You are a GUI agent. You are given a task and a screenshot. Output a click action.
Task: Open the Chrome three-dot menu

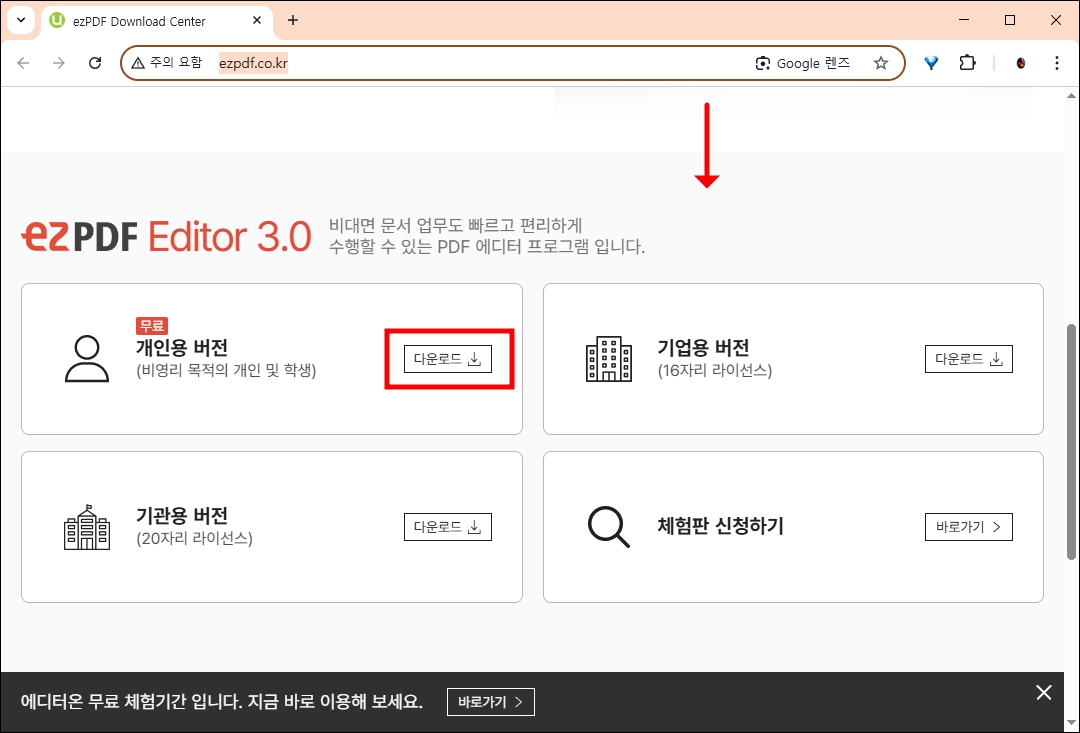[x=1057, y=62]
